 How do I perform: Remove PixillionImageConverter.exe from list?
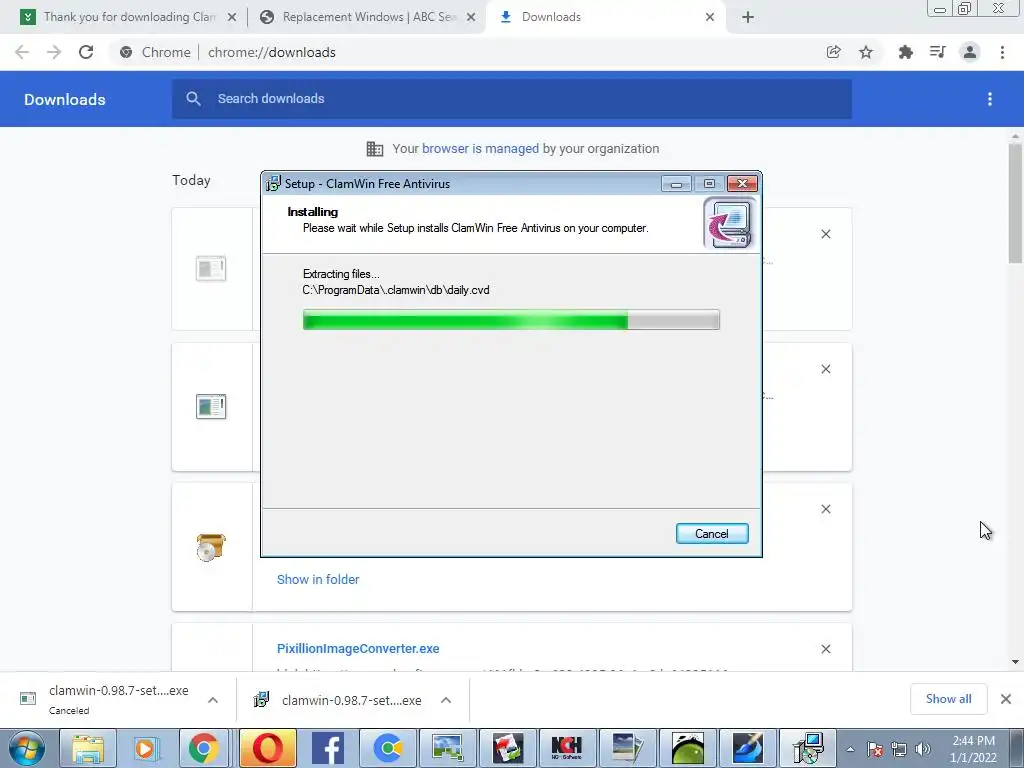pyautogui.click(x=825, y=648)
